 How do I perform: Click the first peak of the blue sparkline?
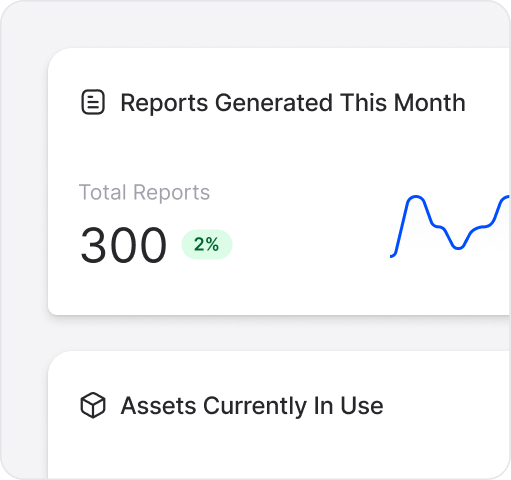coord(416,198)
